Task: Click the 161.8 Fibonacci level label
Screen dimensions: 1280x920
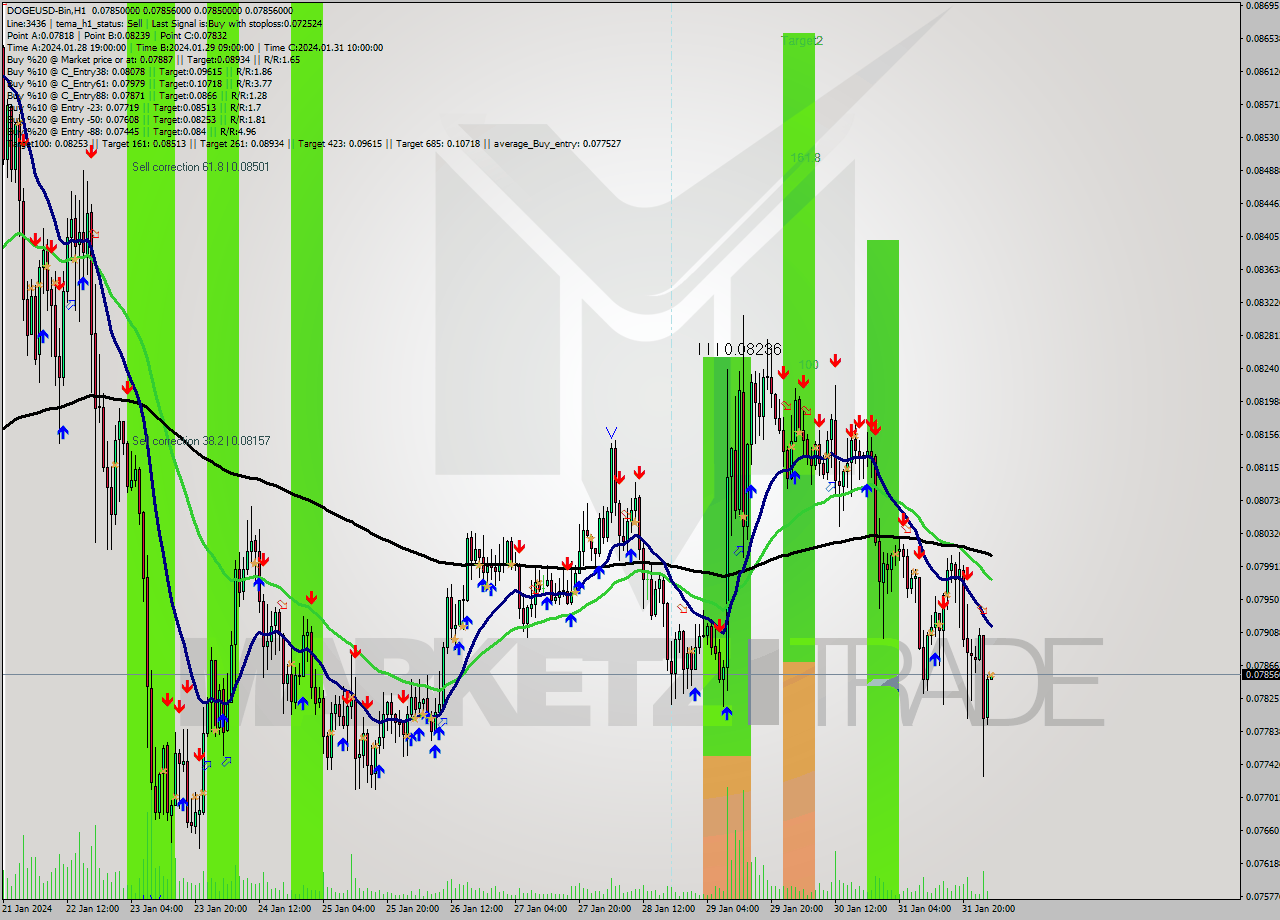Action: [x=805, y=158]
